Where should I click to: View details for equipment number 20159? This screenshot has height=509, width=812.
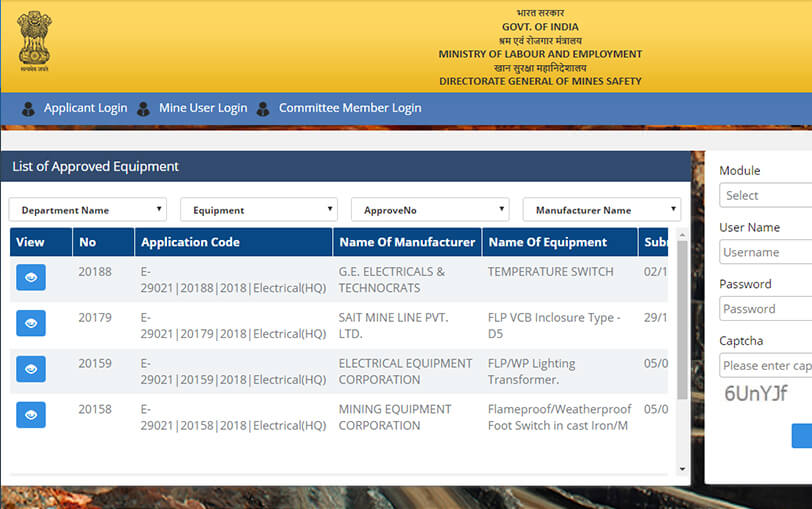click(x=31, y=369)
